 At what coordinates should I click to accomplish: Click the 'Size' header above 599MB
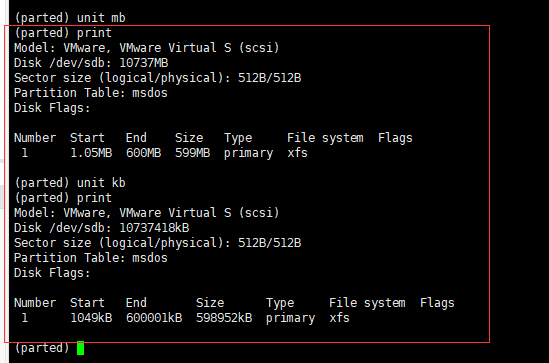[x=189, y=138]
